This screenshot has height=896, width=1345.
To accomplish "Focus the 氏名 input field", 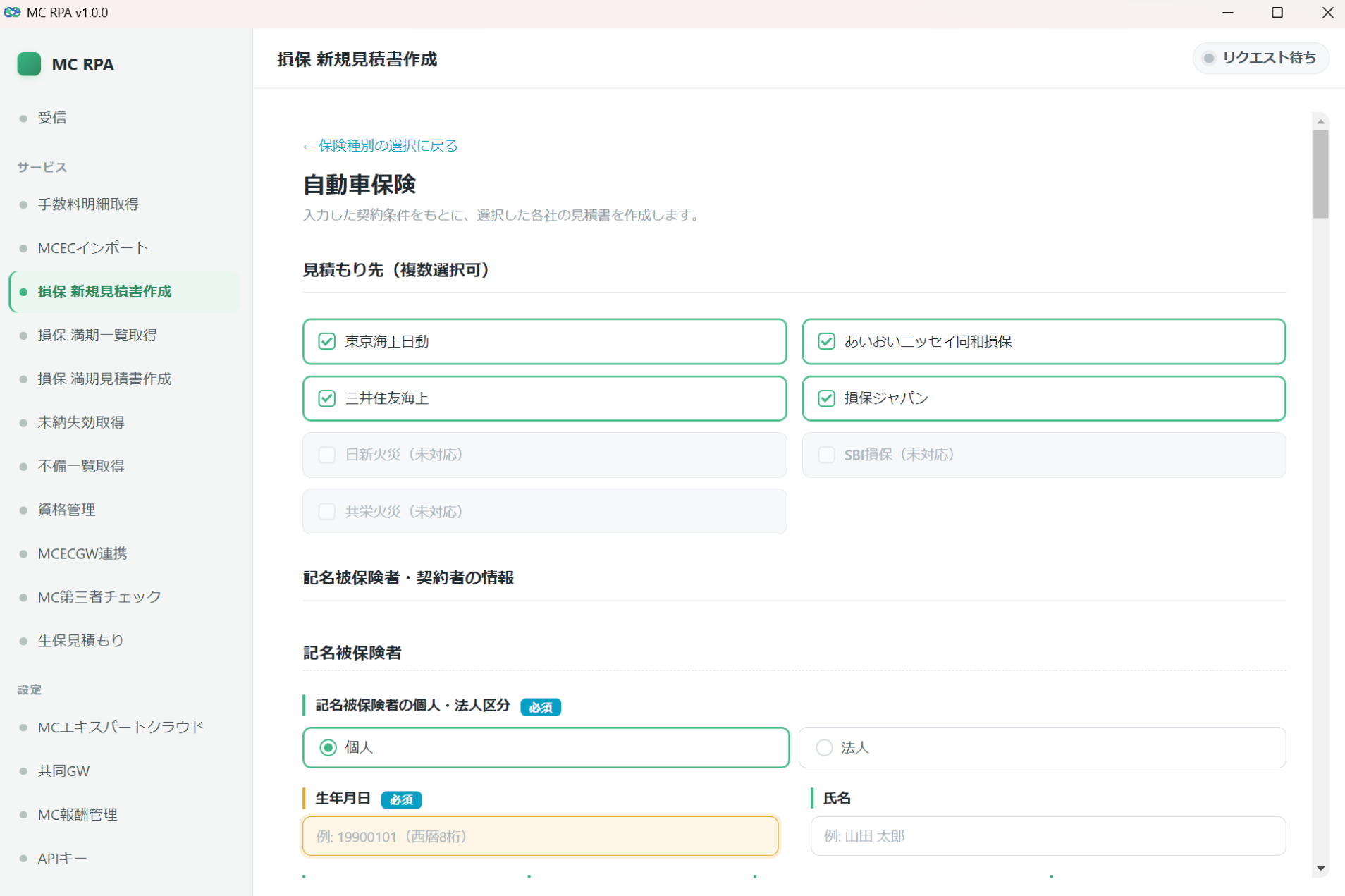I will [1048, 836].
